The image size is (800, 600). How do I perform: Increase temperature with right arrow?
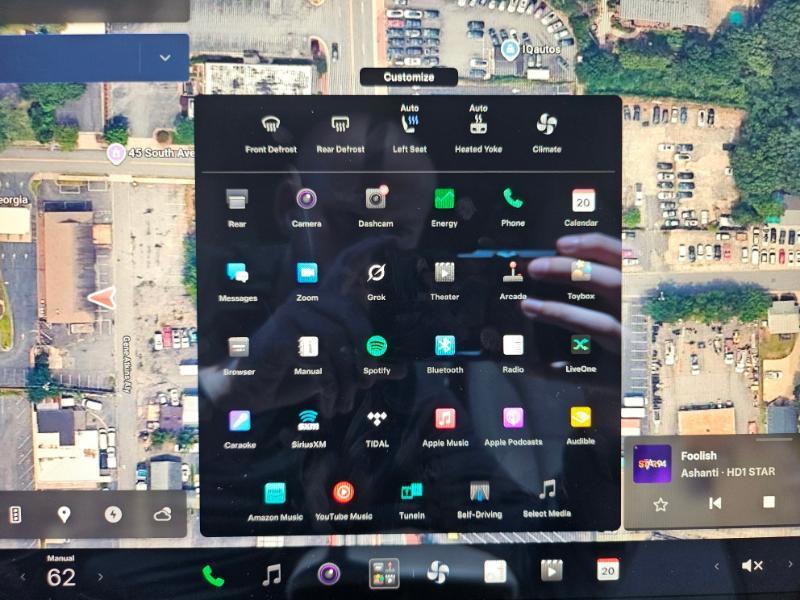(x=100, y=577)
